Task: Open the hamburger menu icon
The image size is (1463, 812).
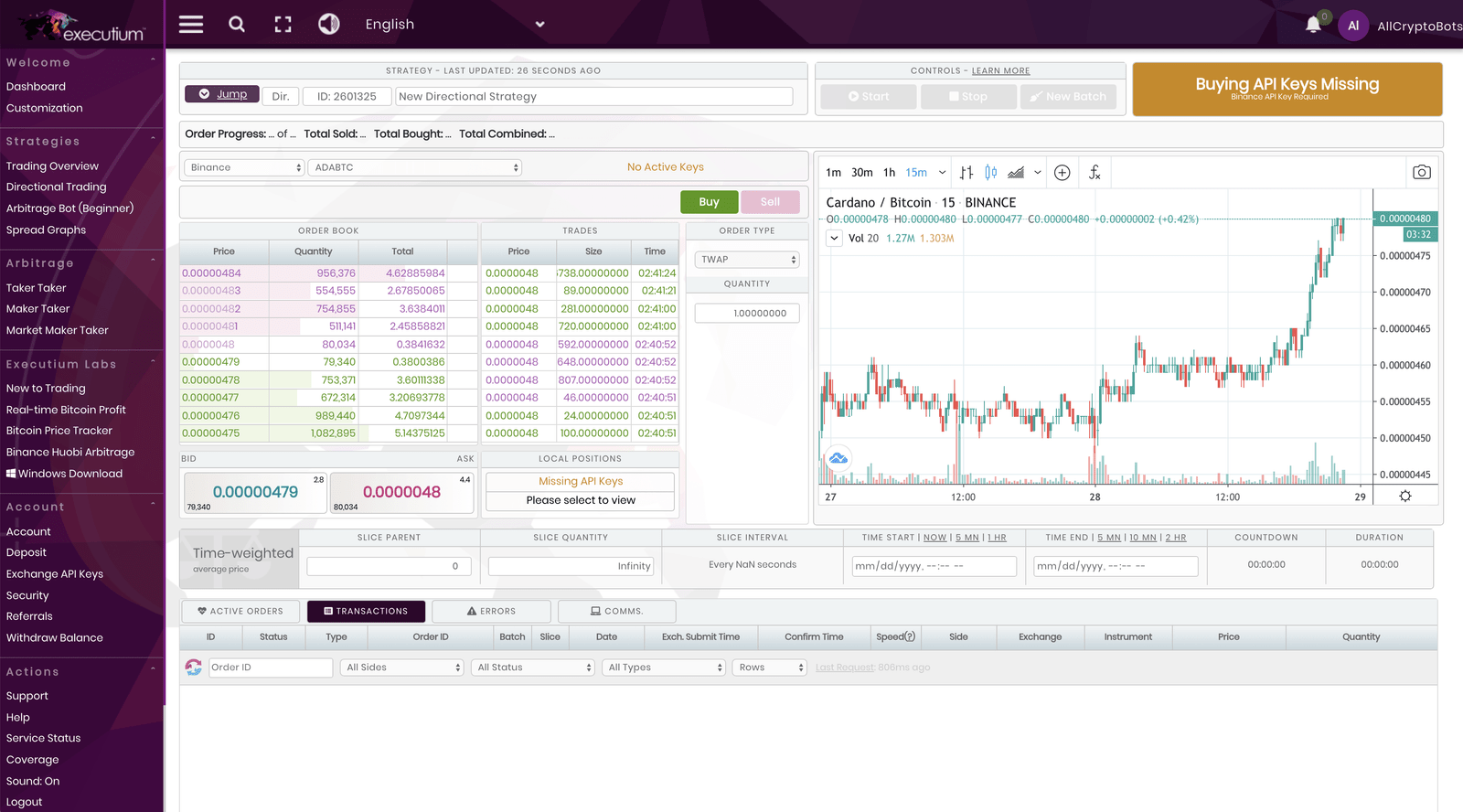Action: coord(191,25)
